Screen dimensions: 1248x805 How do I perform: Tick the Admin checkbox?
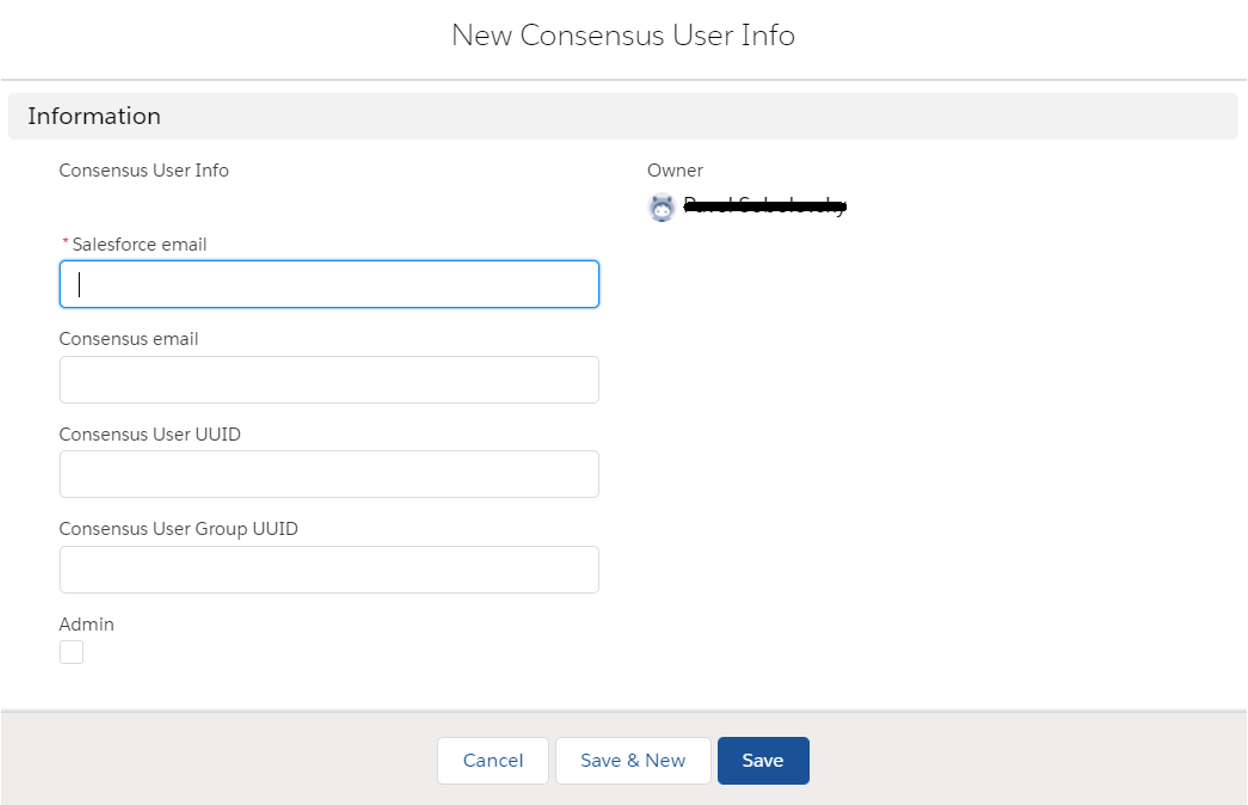tap(71, 652)
